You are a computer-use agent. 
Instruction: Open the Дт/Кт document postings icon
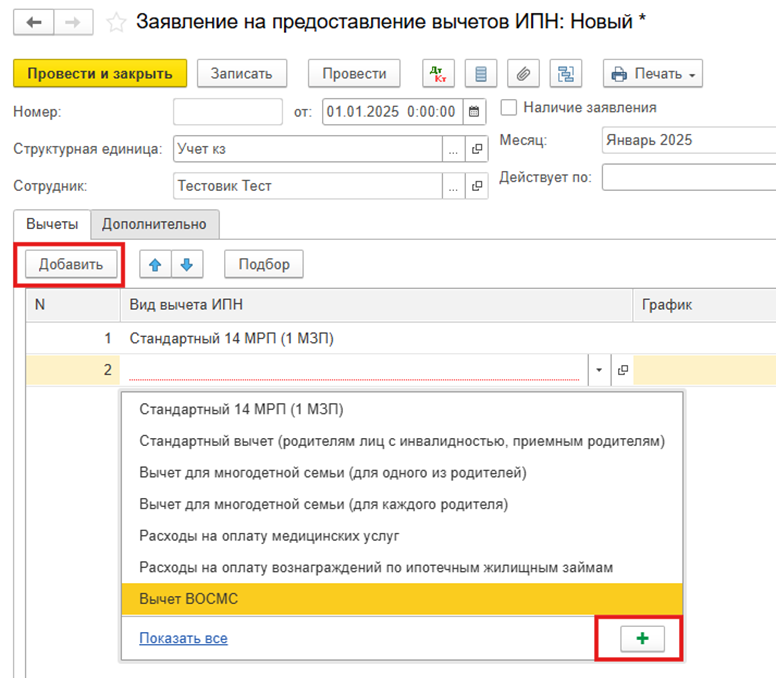tap(437, 73)
